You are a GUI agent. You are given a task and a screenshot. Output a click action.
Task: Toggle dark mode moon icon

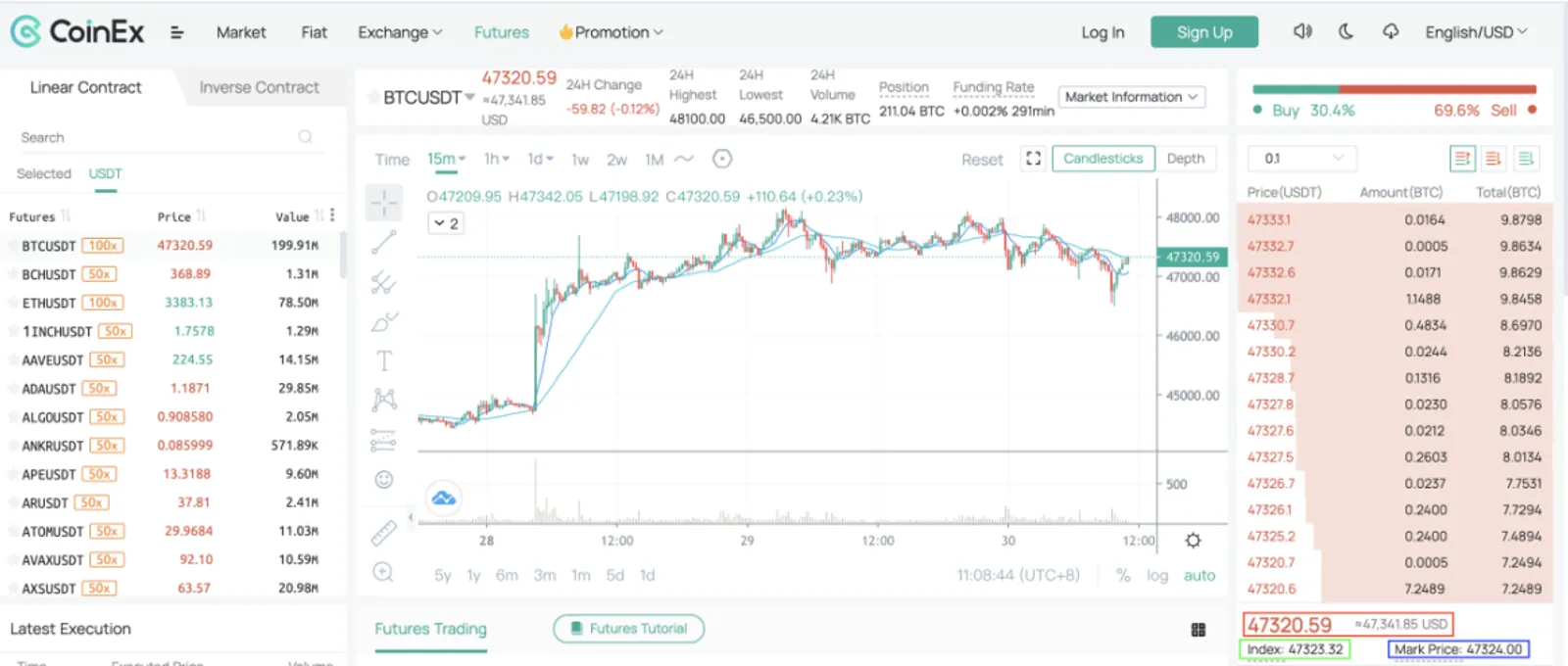[1347, 31]
